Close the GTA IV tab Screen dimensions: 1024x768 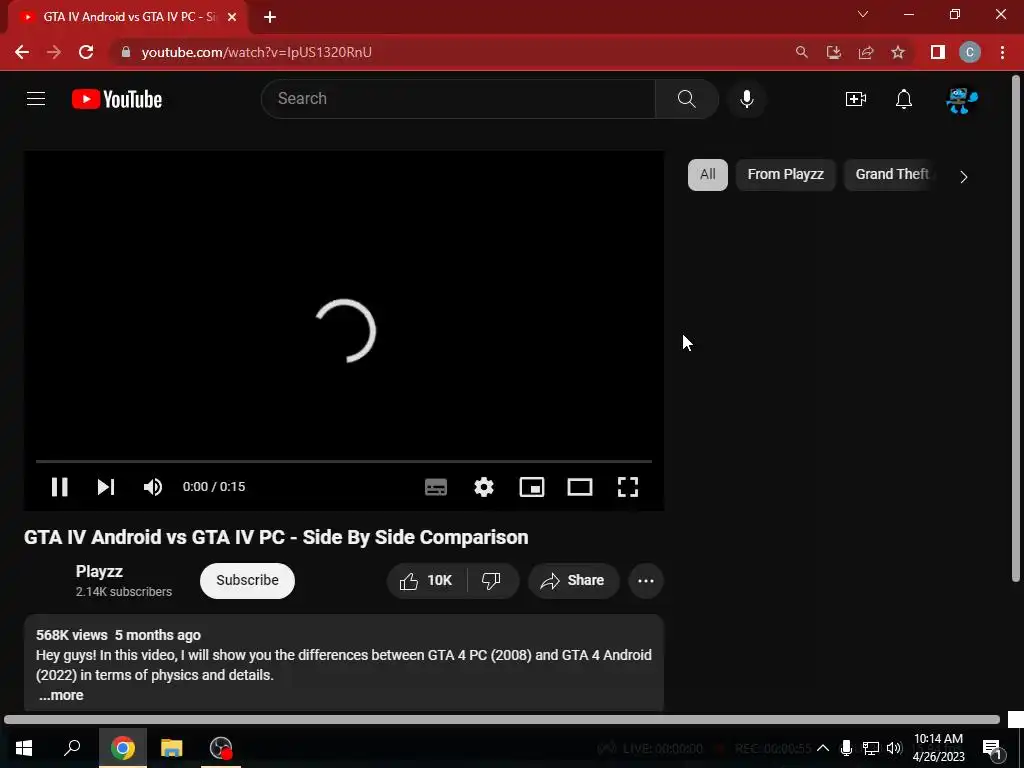coord(232,17)
